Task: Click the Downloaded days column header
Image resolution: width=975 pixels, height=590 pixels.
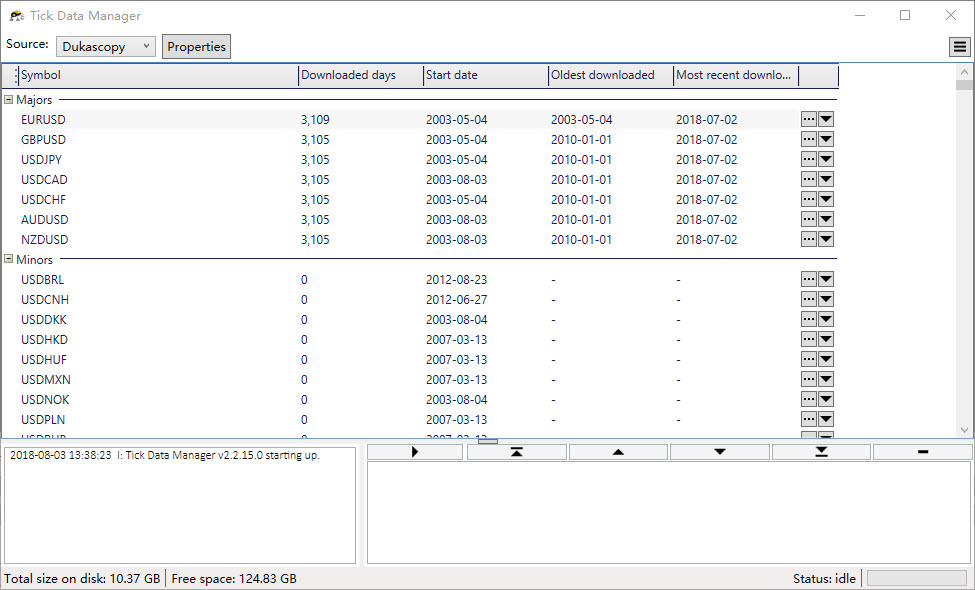Action: point(359,75)
